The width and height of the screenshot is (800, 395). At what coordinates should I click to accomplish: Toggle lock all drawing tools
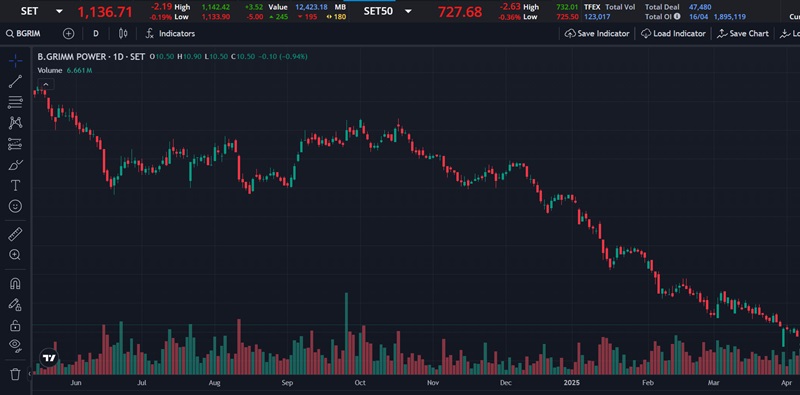(15, 325)
